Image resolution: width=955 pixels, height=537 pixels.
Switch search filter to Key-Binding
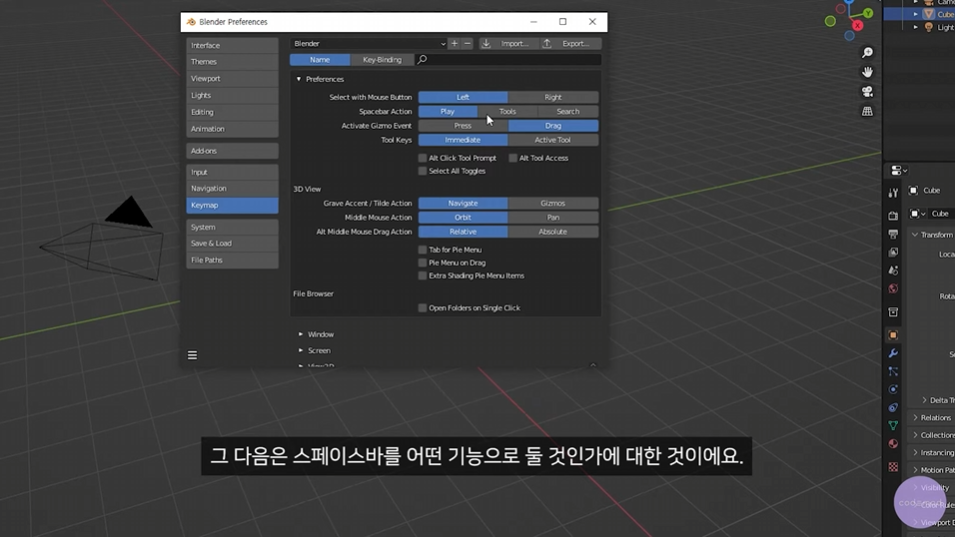tap(382, 60)
